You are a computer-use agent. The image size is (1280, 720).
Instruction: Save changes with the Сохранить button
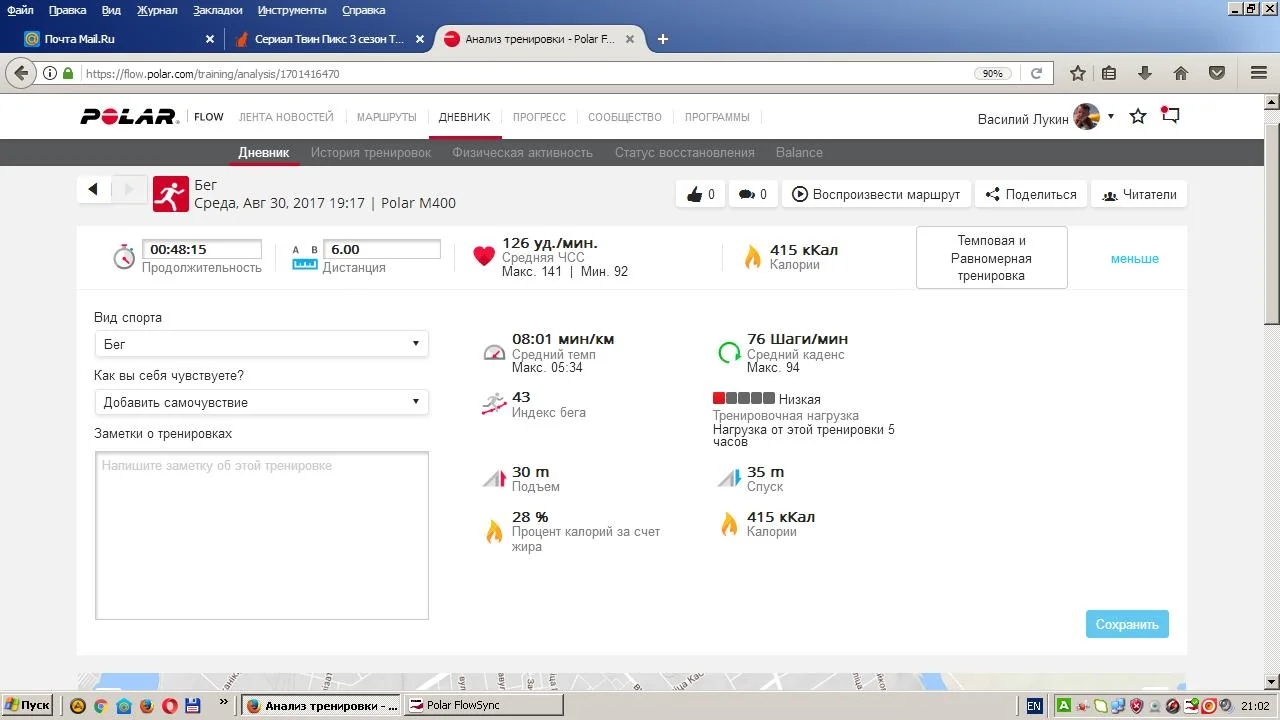pyautogui.click(x=1127, y=624)
